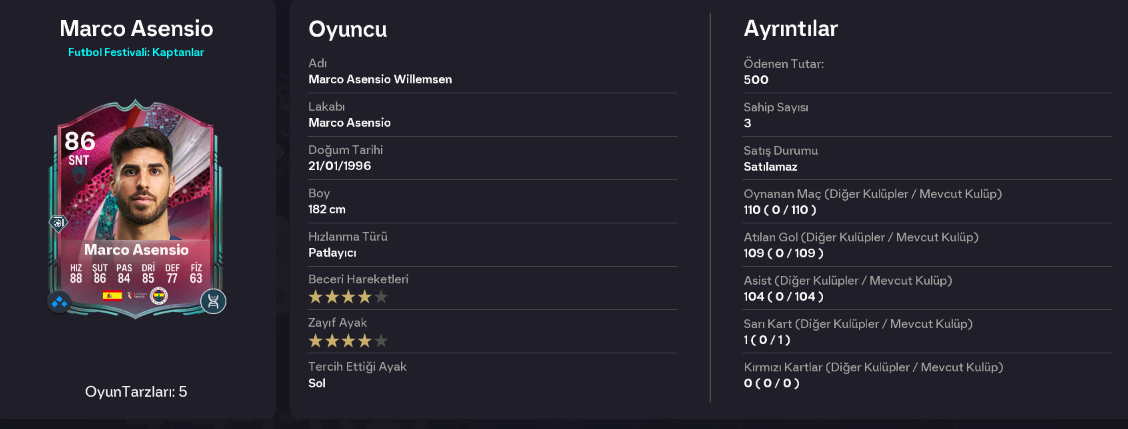Click the Satılamaz sale status value
The width and height of the screenshot is (1128, 429).
pos(770,166)
